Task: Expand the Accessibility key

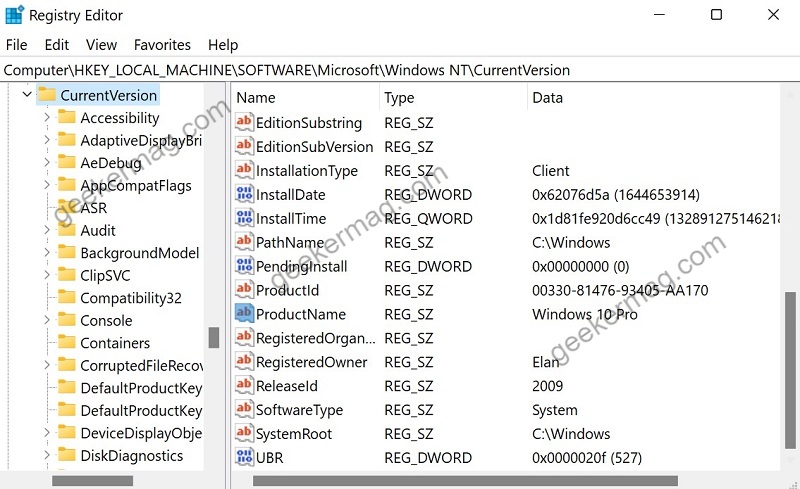Action: pyautogui.click(x=46, y=117)
